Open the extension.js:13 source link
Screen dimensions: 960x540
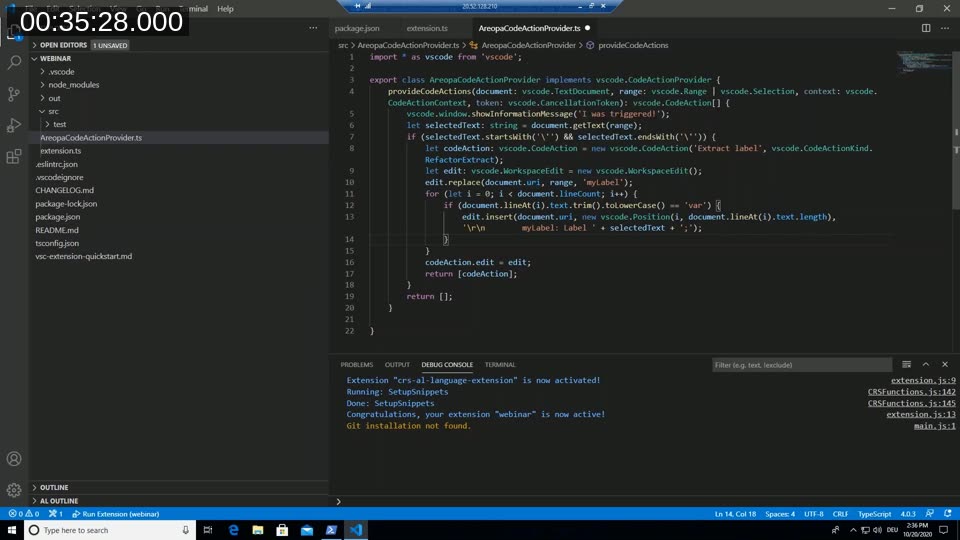[921, 414]
